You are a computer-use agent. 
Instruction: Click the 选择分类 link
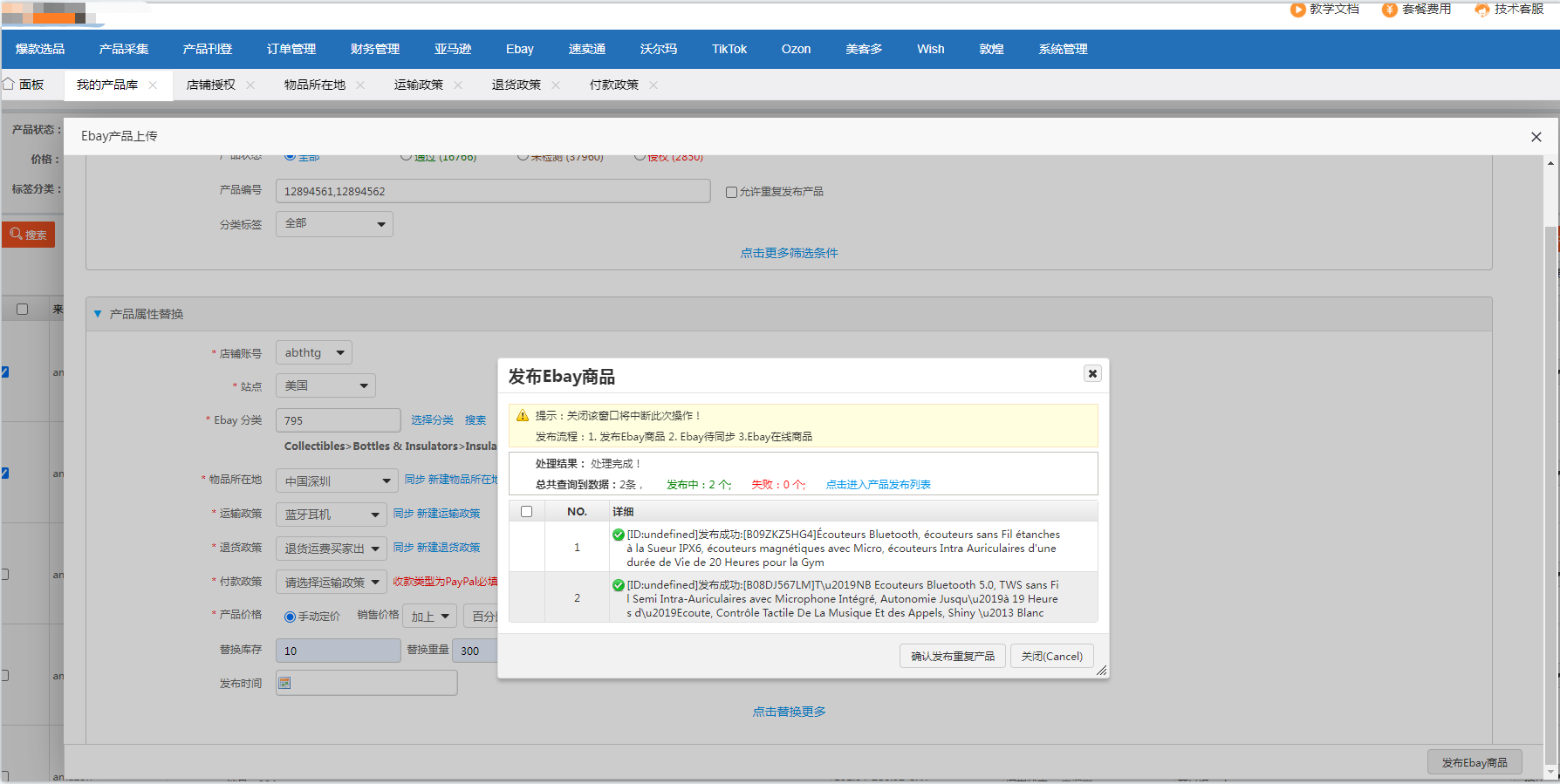(x=432, y=420)
